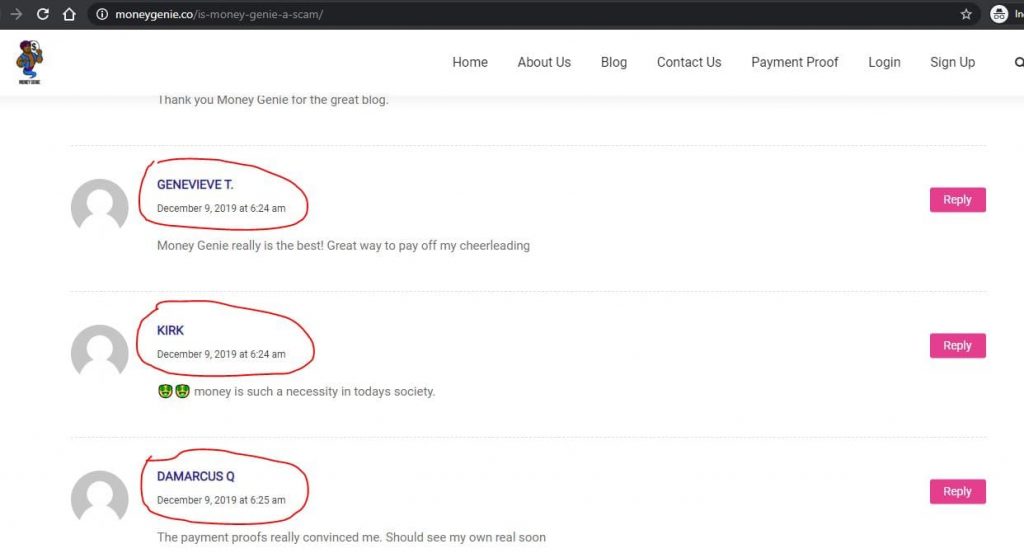Open the About Us page
Screen dimensions: 1024x558
click(544, 62)
